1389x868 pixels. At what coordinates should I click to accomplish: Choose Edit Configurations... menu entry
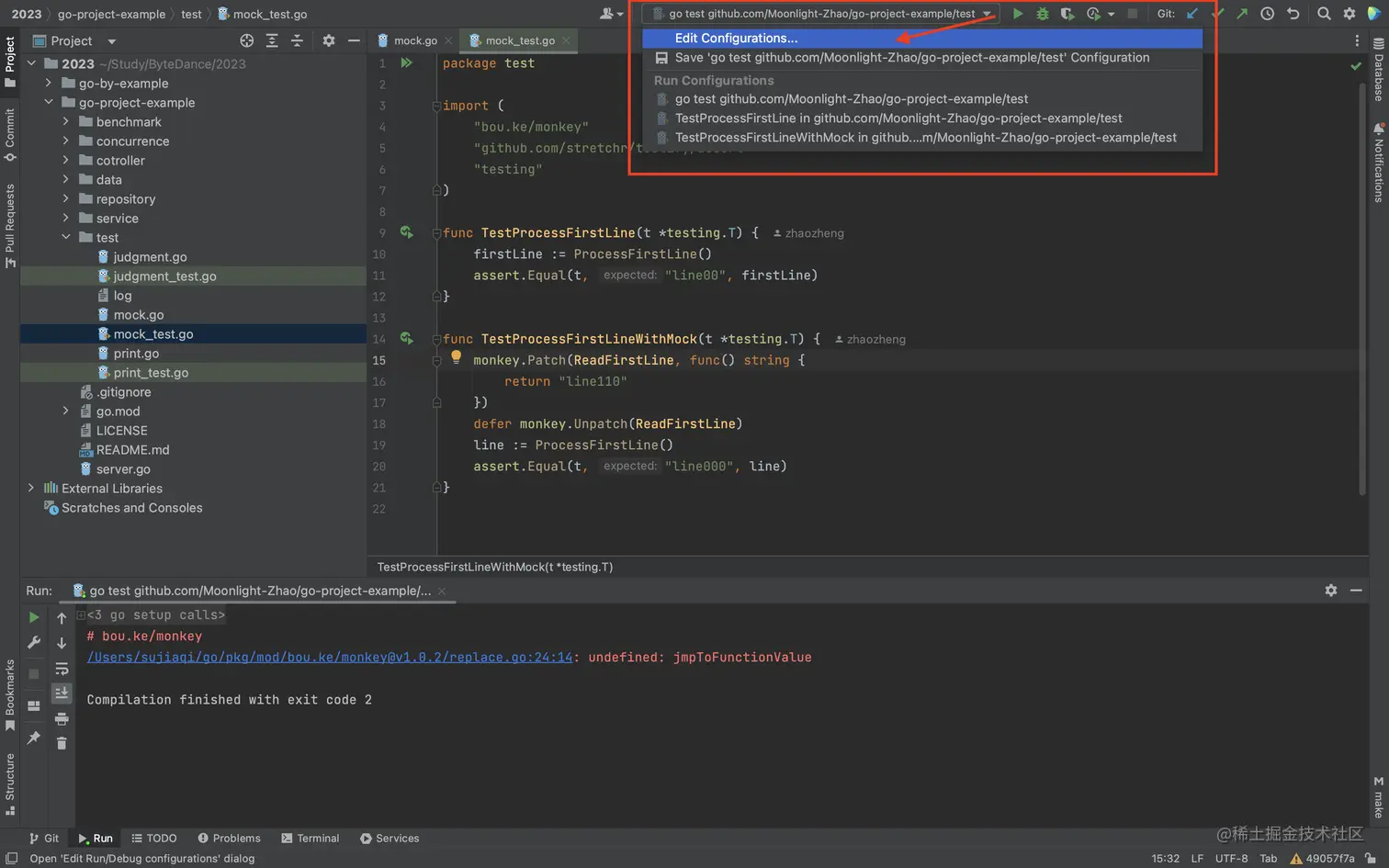(x=736, y=38)
